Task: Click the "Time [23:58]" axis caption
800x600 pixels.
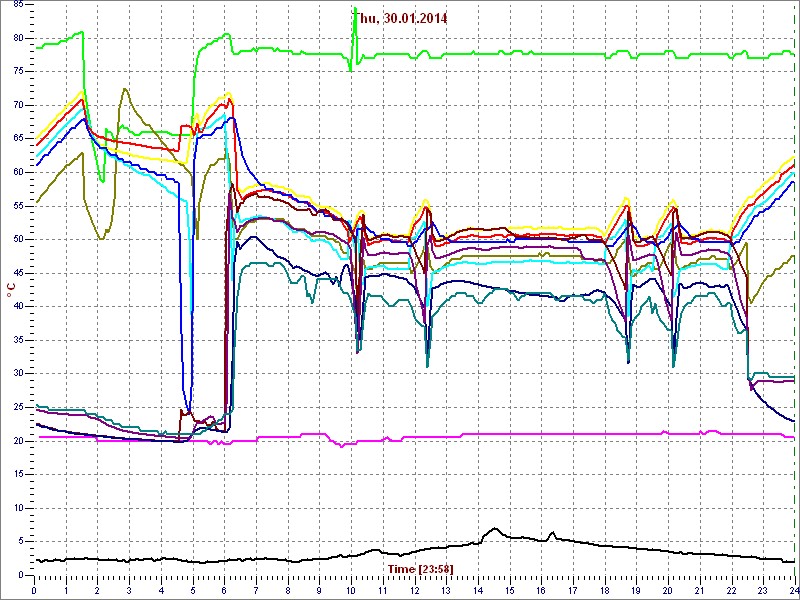Action: pos(420,568)
